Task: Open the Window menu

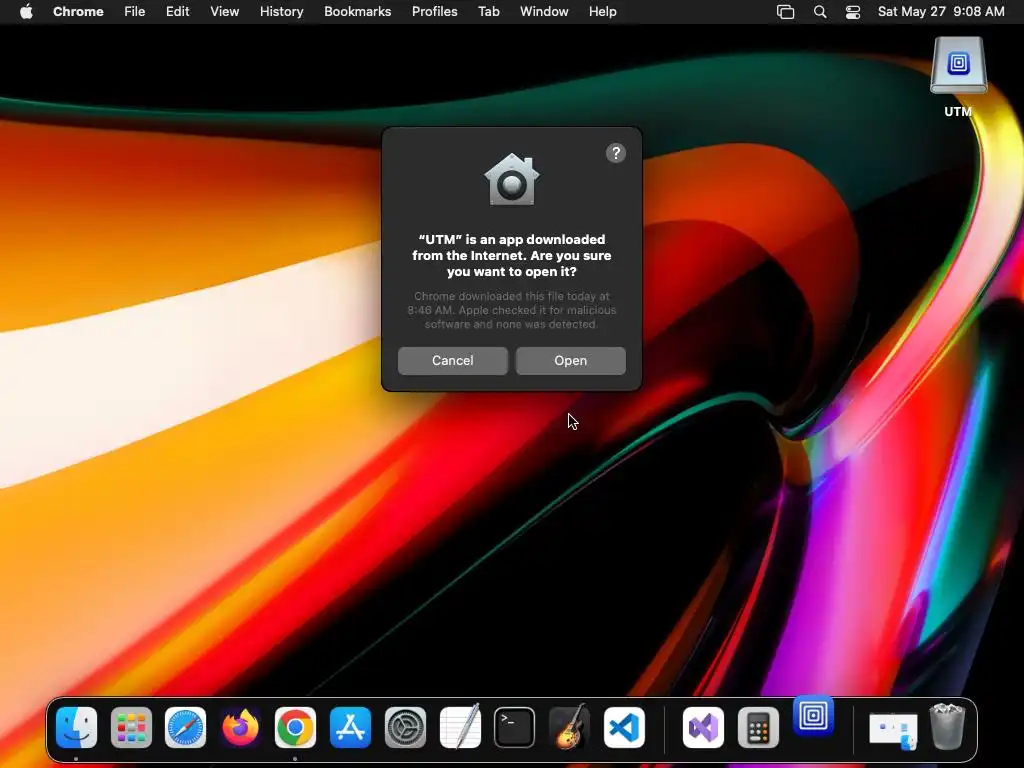Action: (544, 11)
